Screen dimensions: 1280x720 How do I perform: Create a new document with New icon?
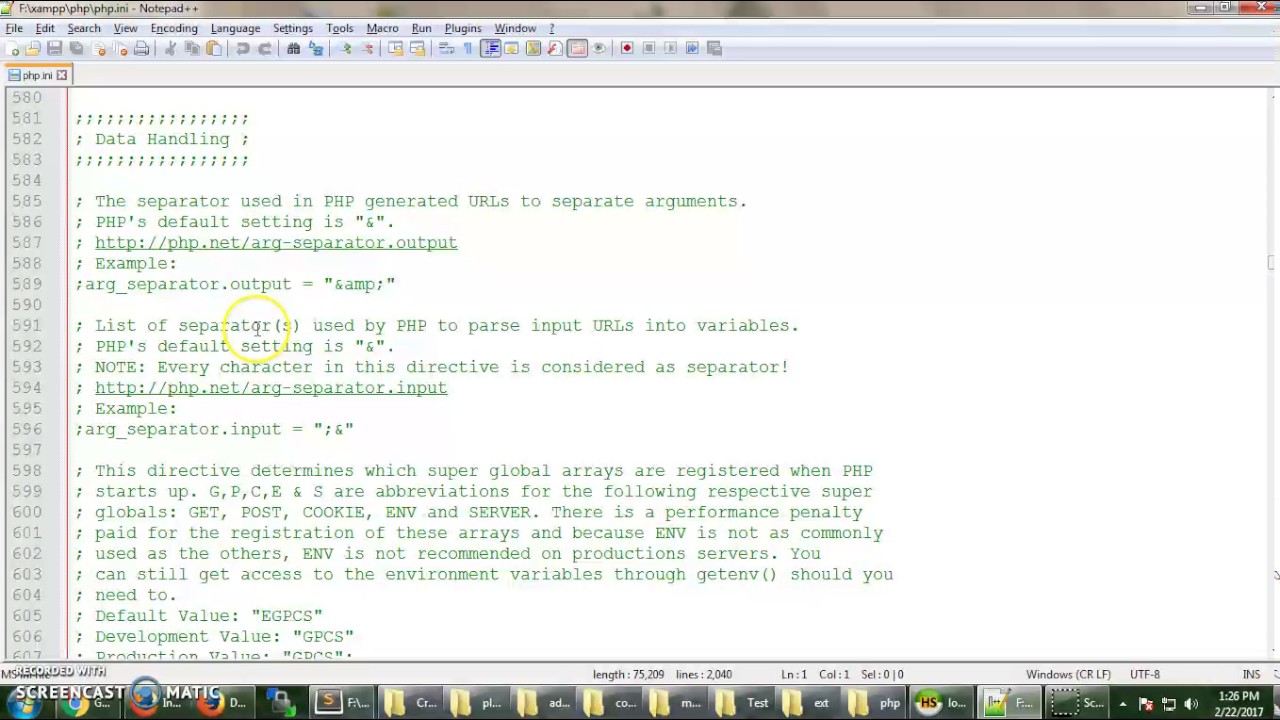14,48
